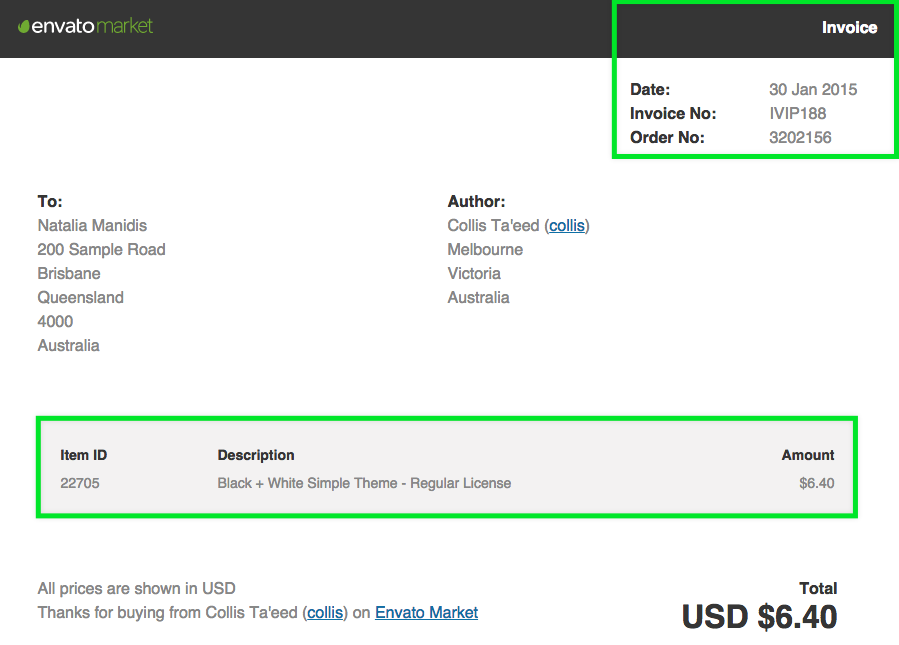Click recipient name Natalia Manidis

tap(92, 226)
